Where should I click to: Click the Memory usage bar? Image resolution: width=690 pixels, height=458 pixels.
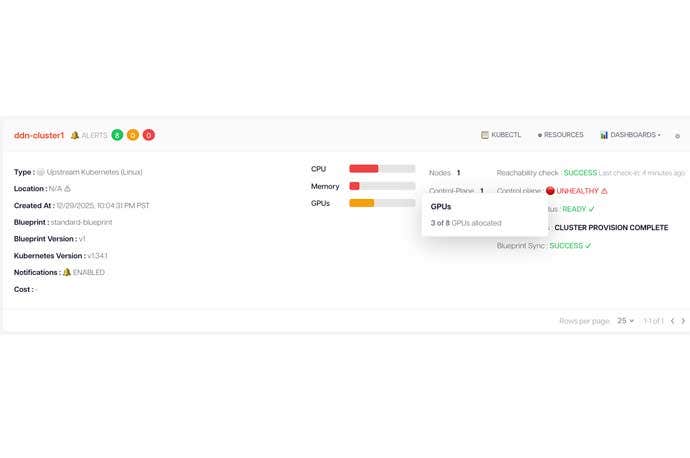[381, 186]
